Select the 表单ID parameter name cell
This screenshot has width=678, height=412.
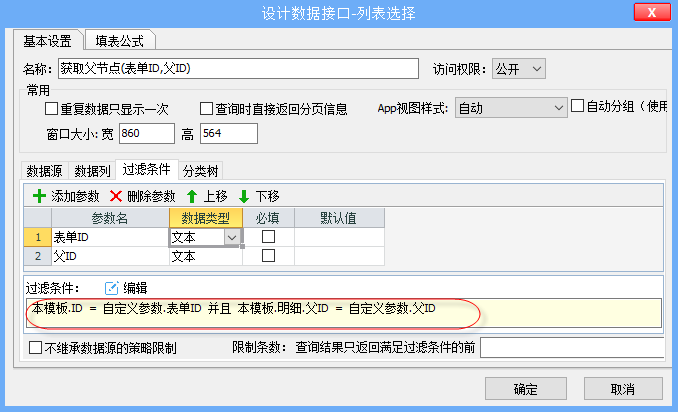(x=110, y=237)
